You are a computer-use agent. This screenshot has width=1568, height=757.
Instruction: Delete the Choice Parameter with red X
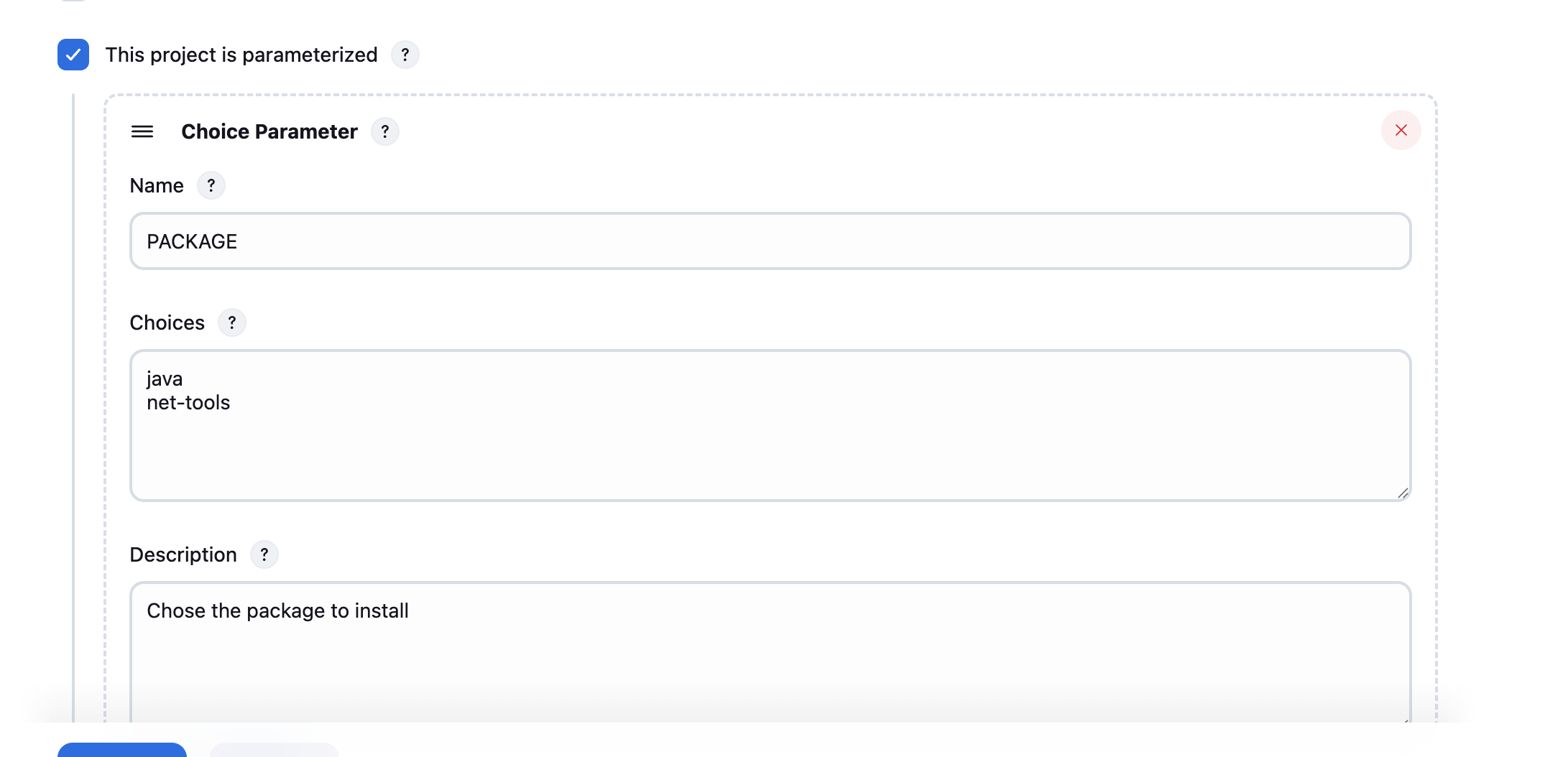pos(1401,130)
